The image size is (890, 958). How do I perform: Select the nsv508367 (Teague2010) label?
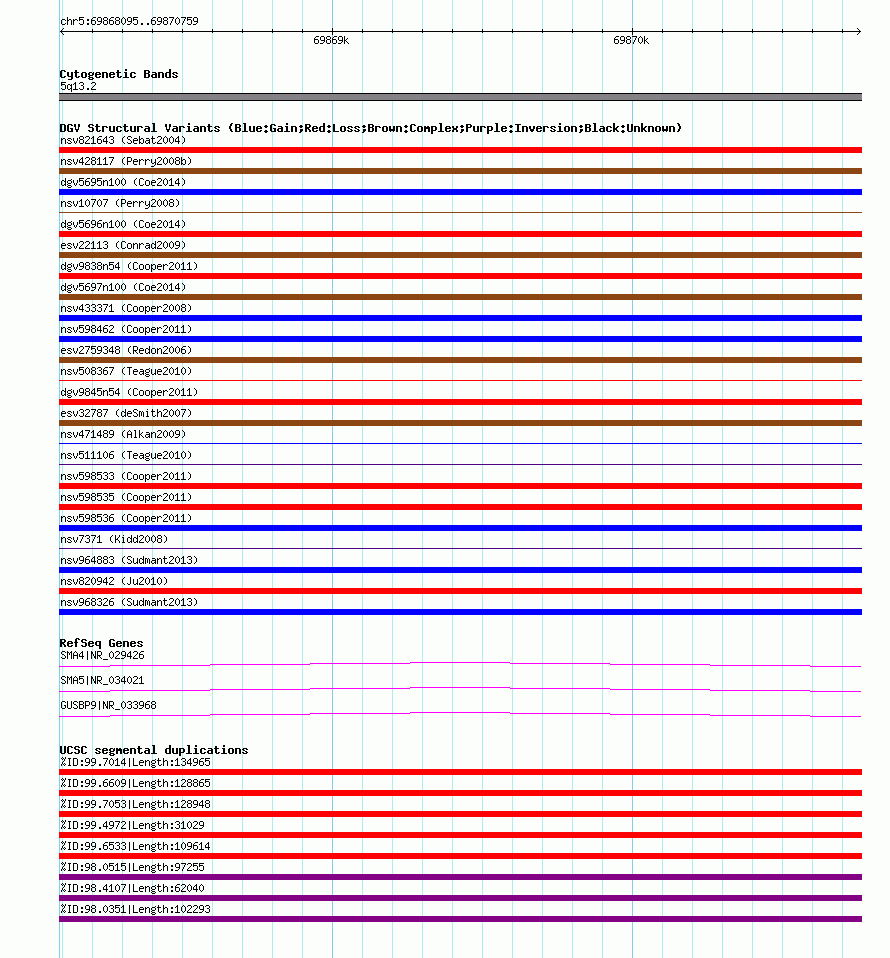point(126,371)
